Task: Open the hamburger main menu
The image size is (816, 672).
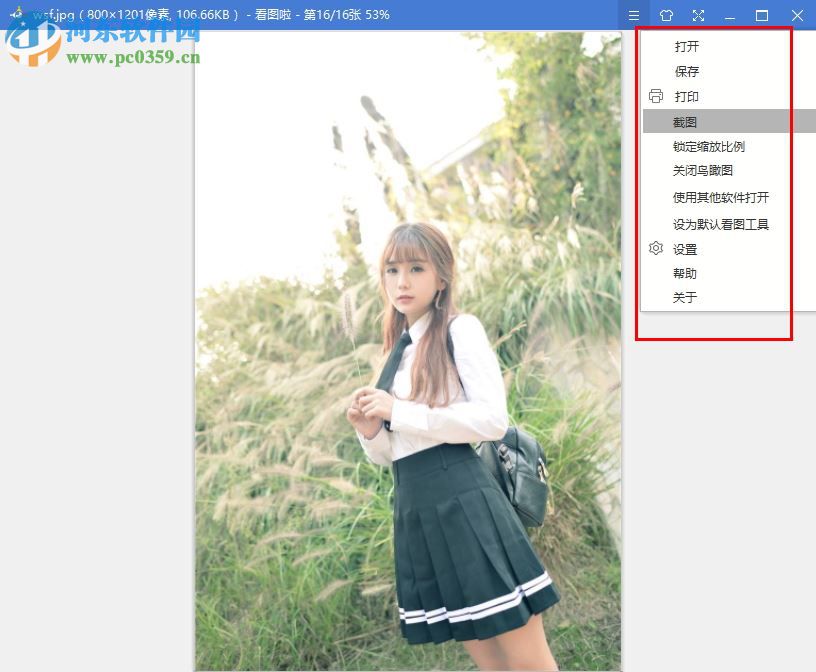Action: point(633,15)
